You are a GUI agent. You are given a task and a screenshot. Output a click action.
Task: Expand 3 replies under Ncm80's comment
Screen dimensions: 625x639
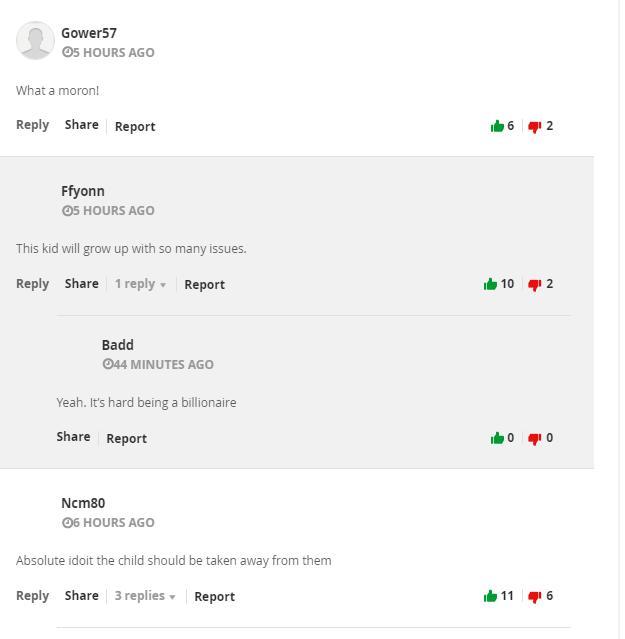[x=144, y=596]
